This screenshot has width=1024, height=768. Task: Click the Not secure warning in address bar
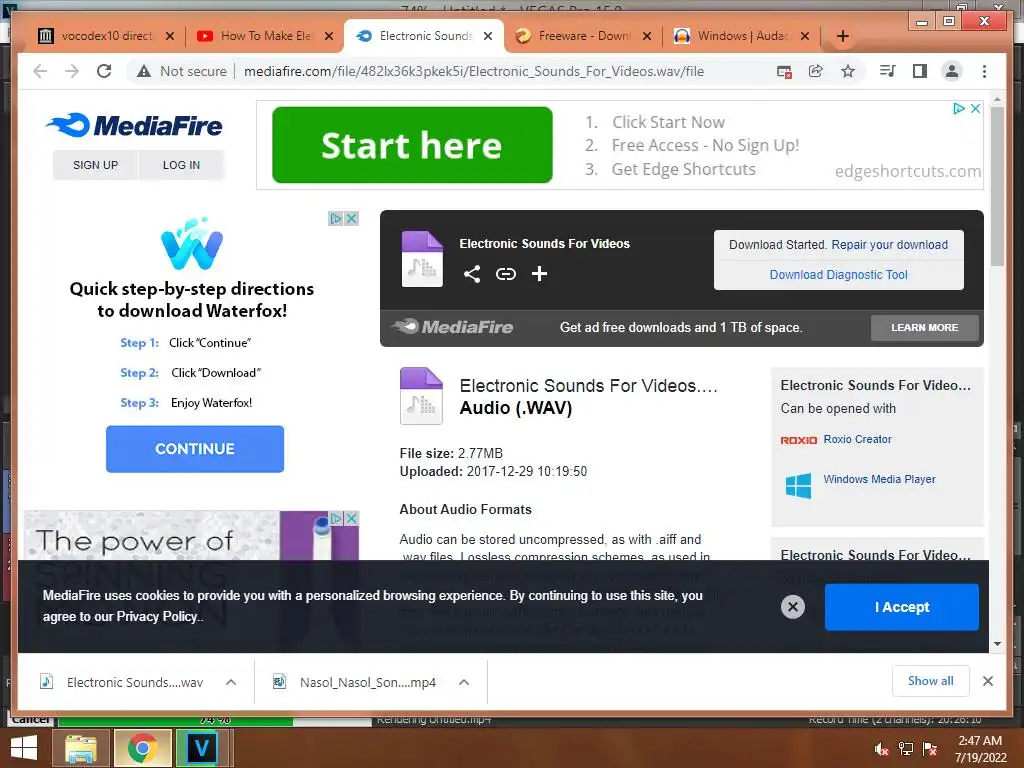(x=182, y=71)
